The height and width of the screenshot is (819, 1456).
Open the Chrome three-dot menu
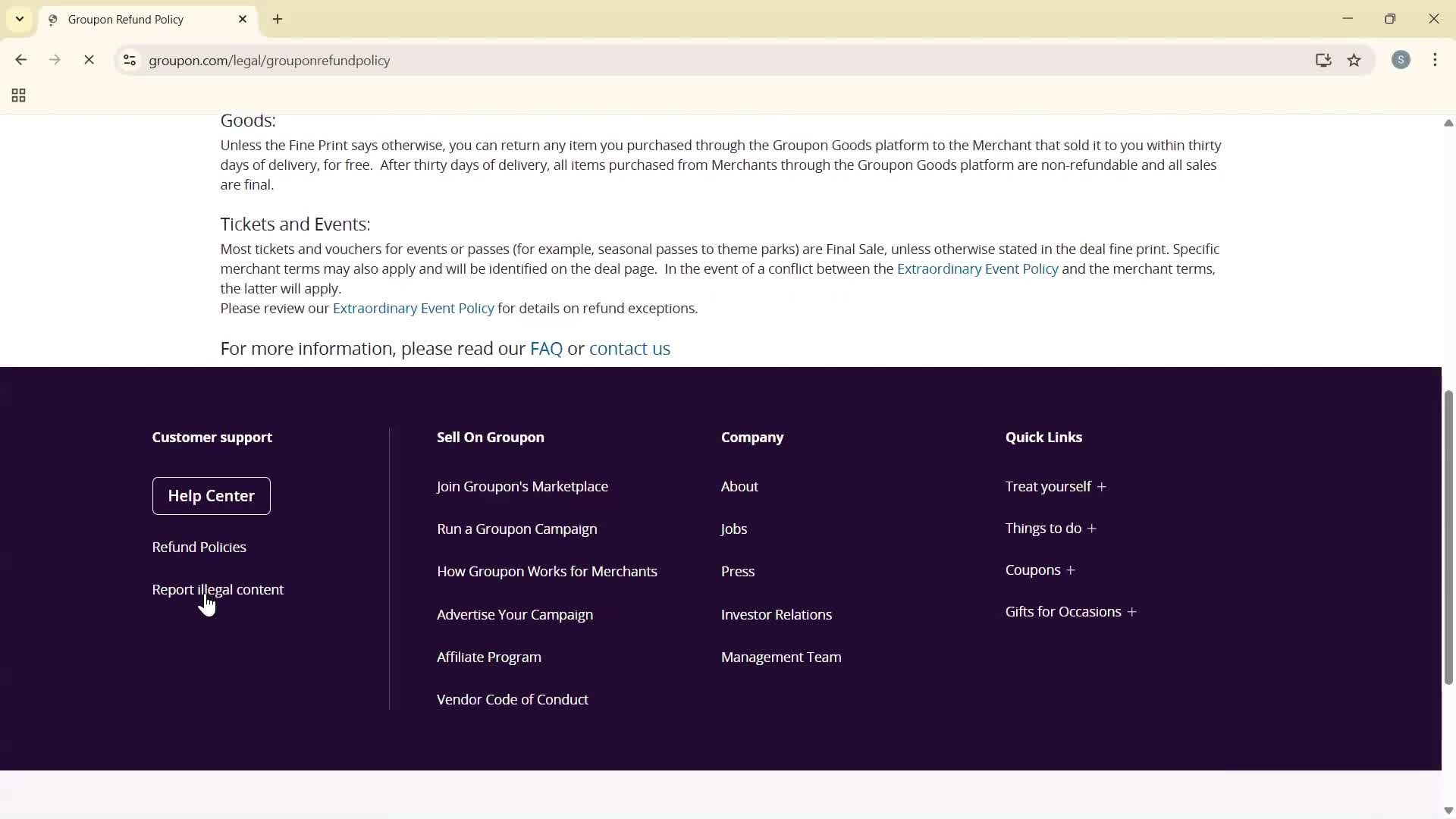point(1436,60)
